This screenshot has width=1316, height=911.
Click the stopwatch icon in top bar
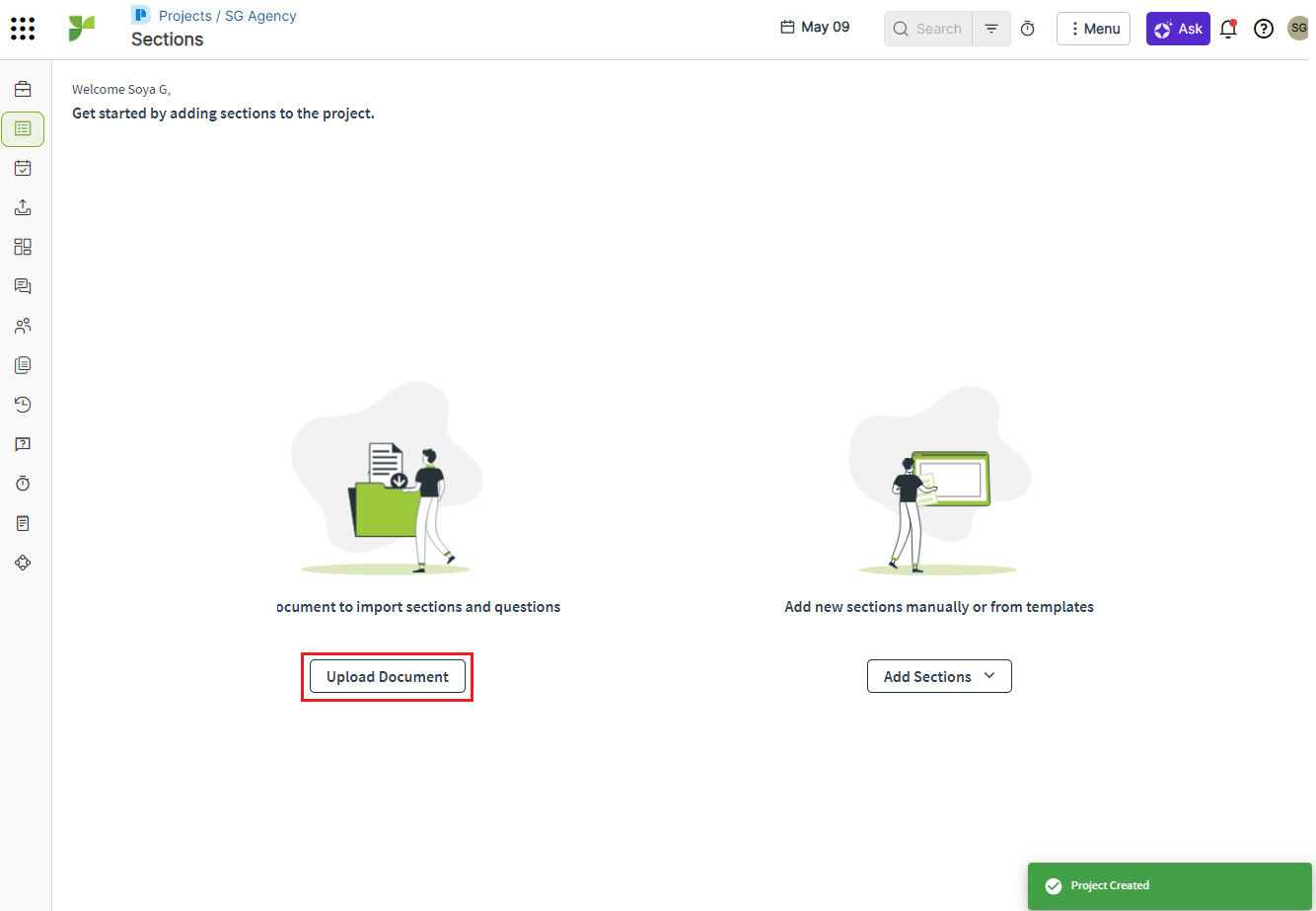pyautogui.click(x=1027, y=29)
